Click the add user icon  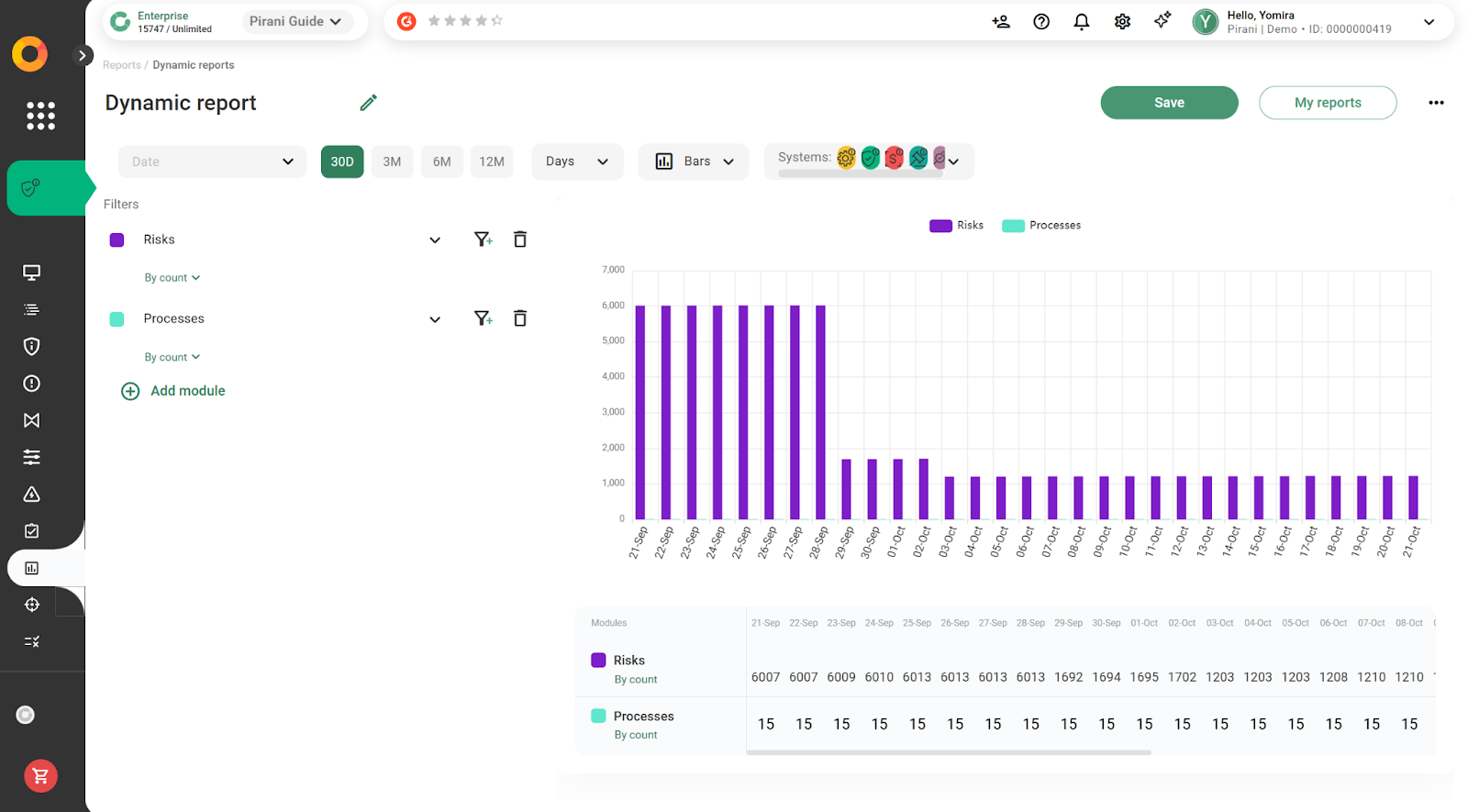(1001, 22)
